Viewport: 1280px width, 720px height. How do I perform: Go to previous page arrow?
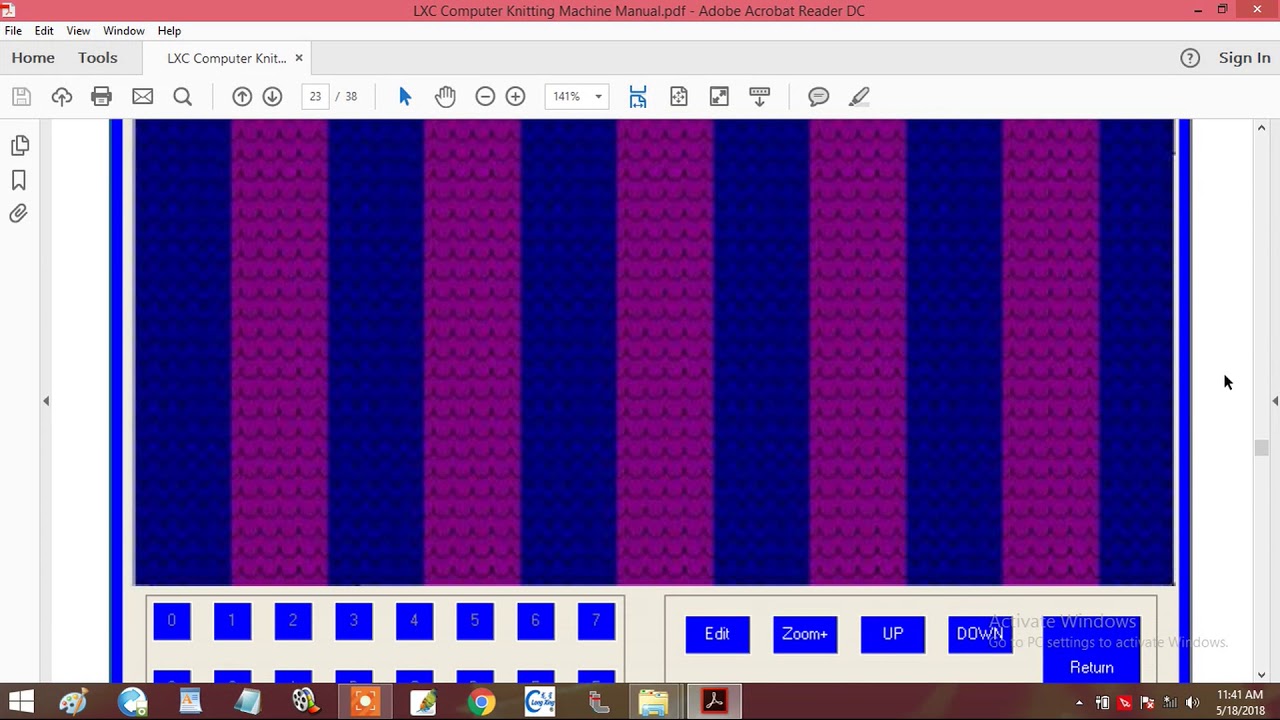click(242, 97)
